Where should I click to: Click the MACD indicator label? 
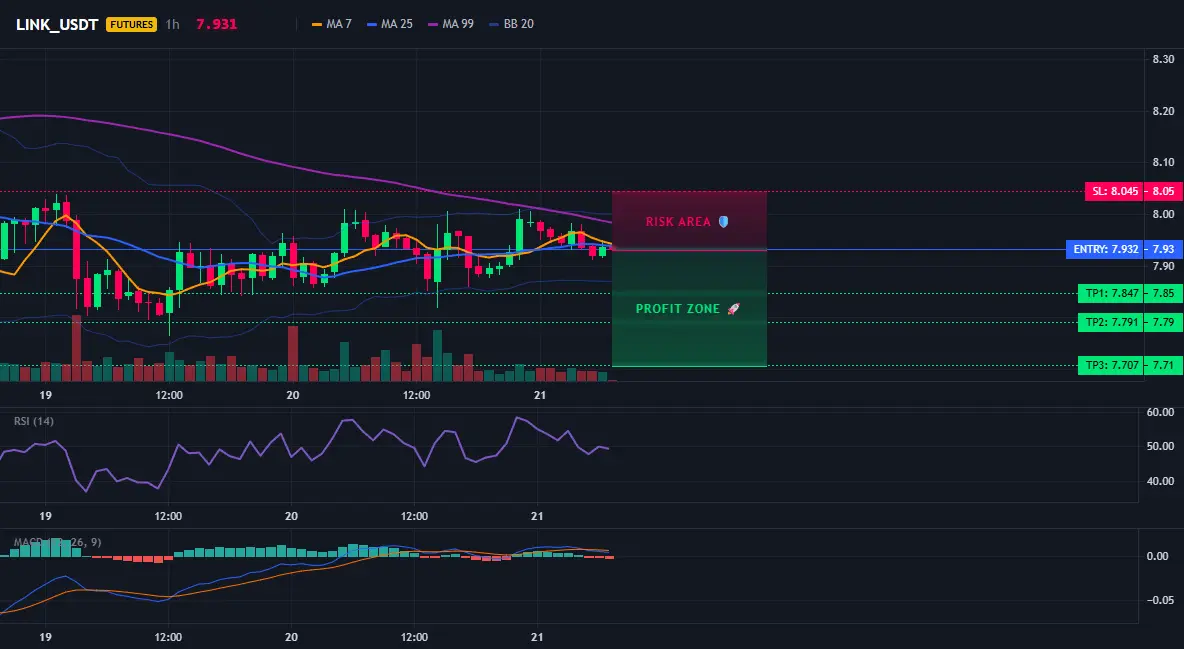[x=57, y=542]
